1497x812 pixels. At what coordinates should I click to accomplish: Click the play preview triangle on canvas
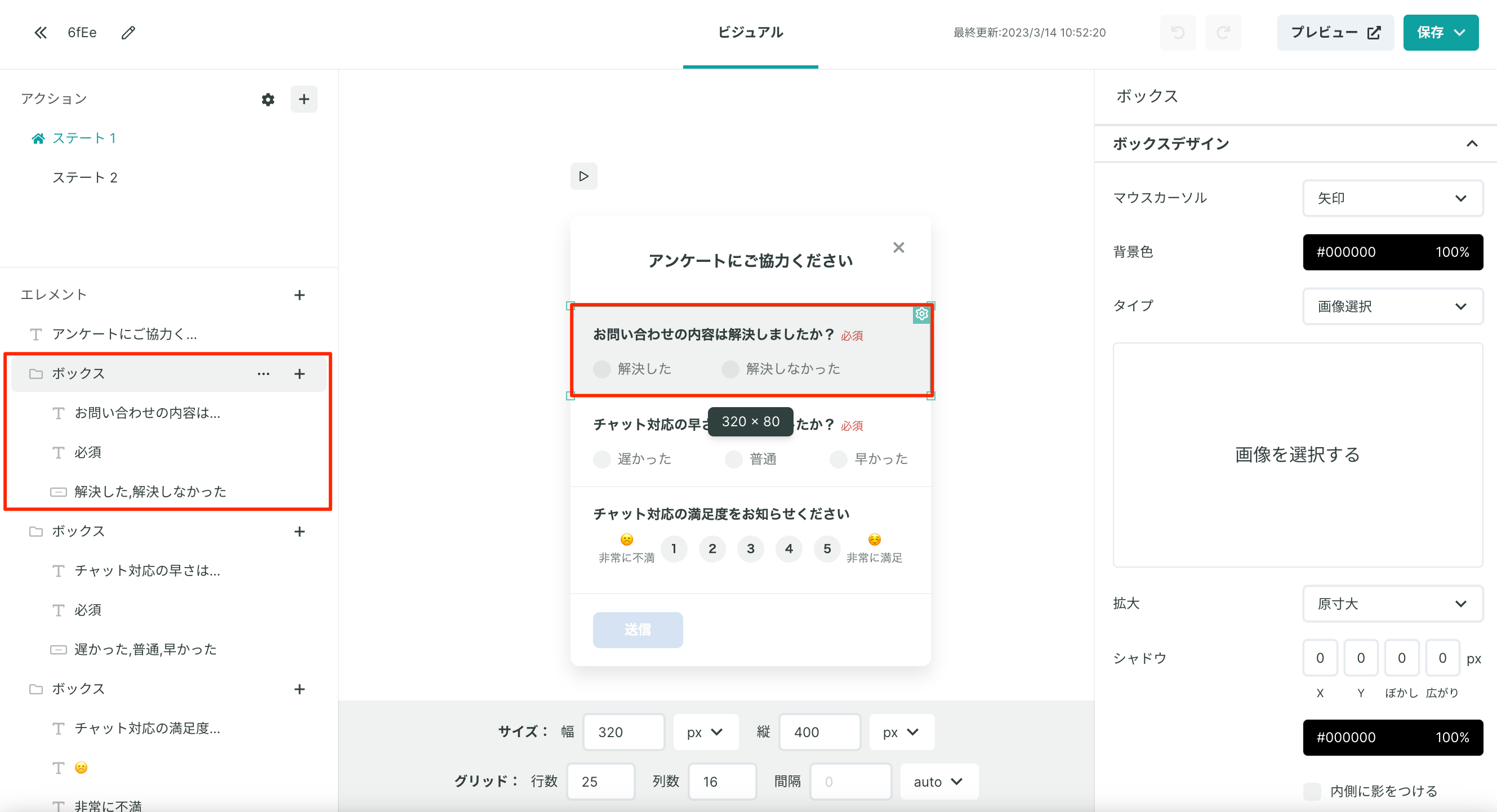pos(583,176)
